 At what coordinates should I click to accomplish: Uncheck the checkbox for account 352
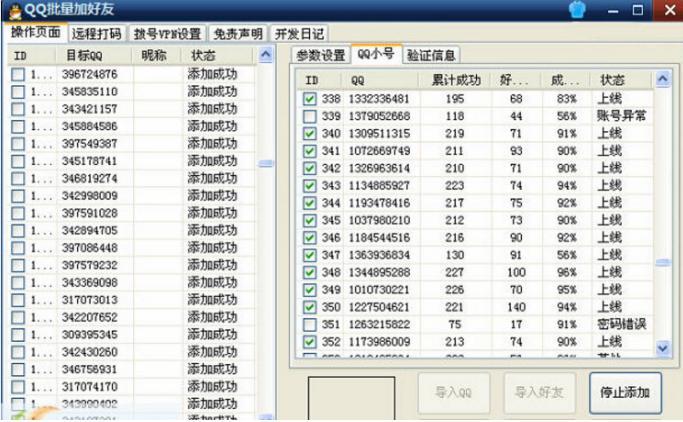pos(310,342)
